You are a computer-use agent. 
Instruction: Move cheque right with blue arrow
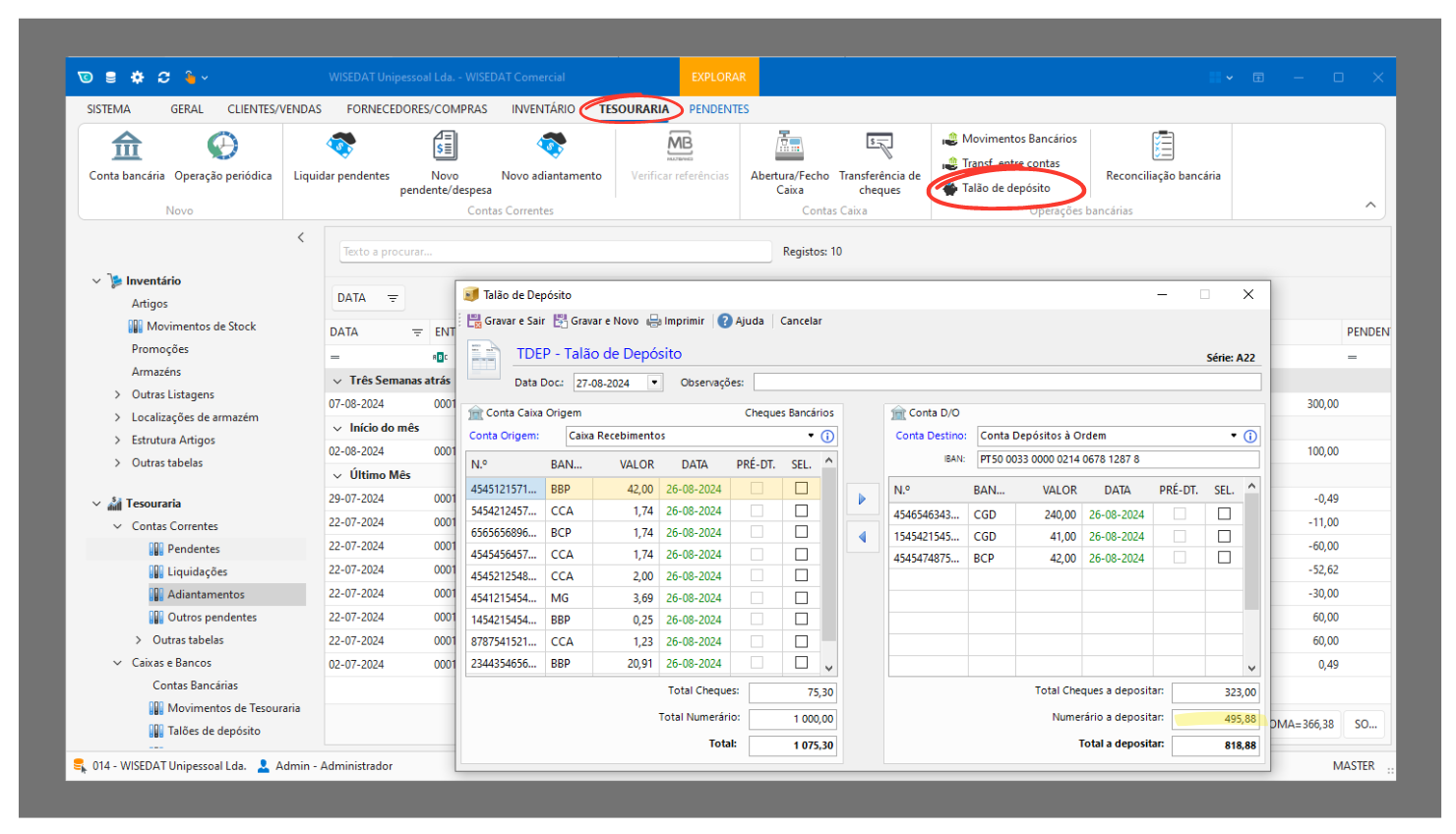tap(862, 500)
